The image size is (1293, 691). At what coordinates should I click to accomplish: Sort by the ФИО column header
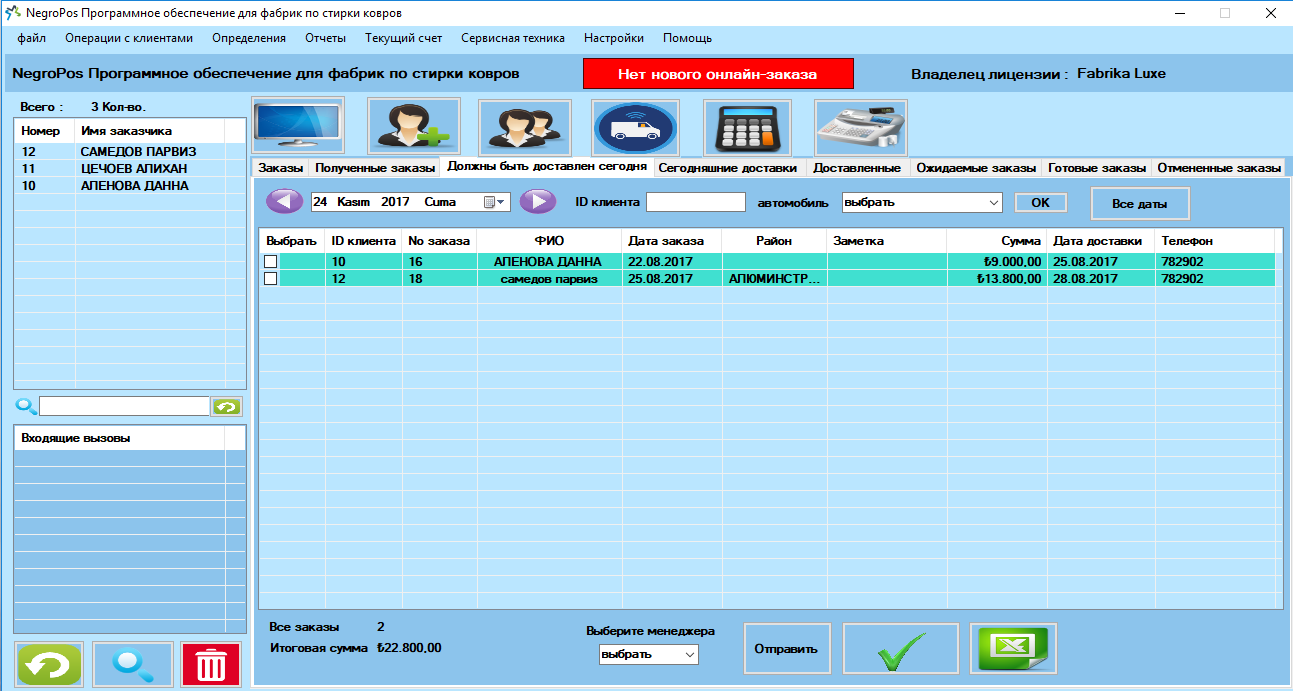[x=549, y=241]
